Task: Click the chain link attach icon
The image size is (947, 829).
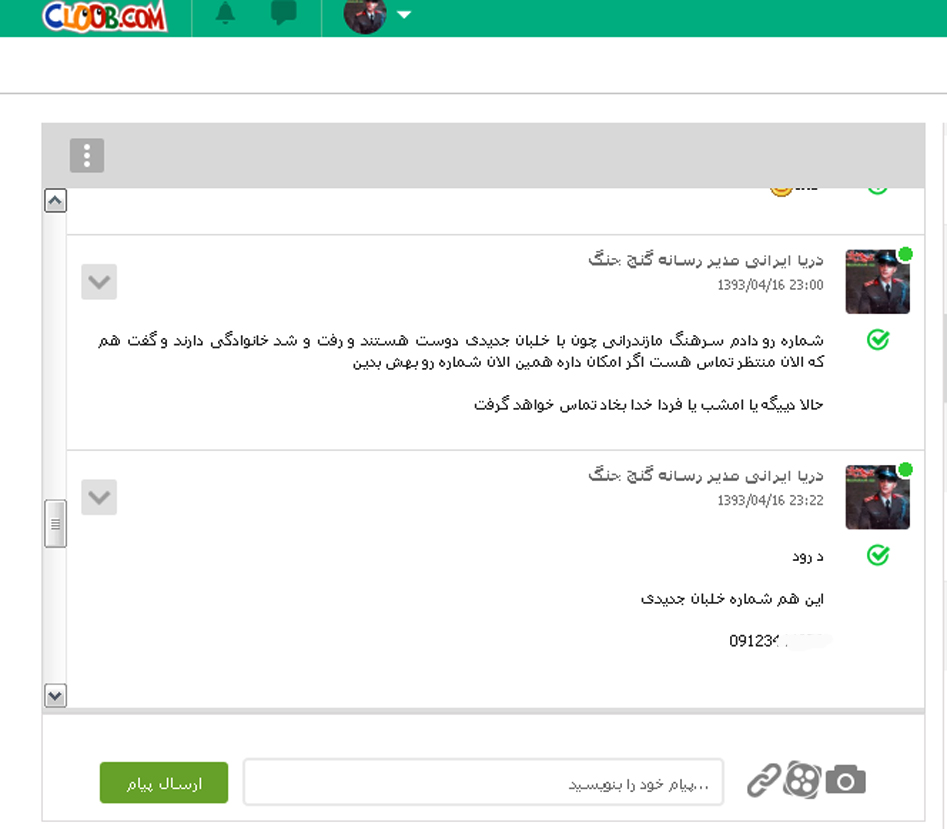Action: tap(764, 780)
